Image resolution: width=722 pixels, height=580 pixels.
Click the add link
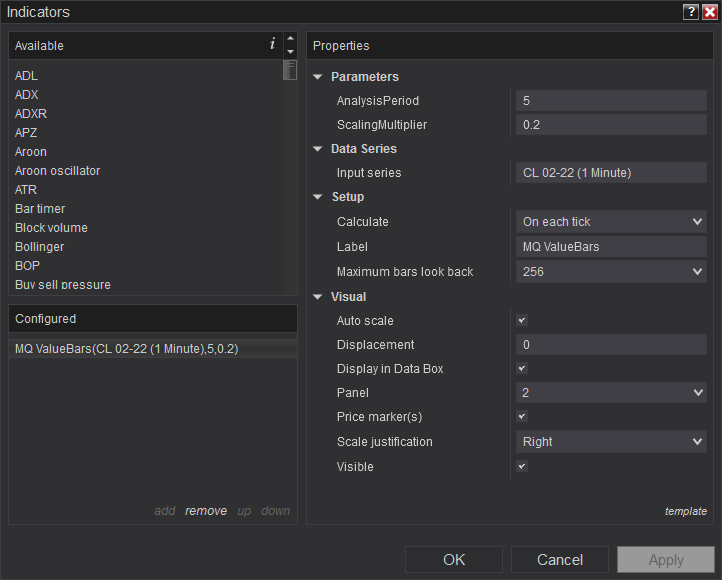[x=164, y=511]
